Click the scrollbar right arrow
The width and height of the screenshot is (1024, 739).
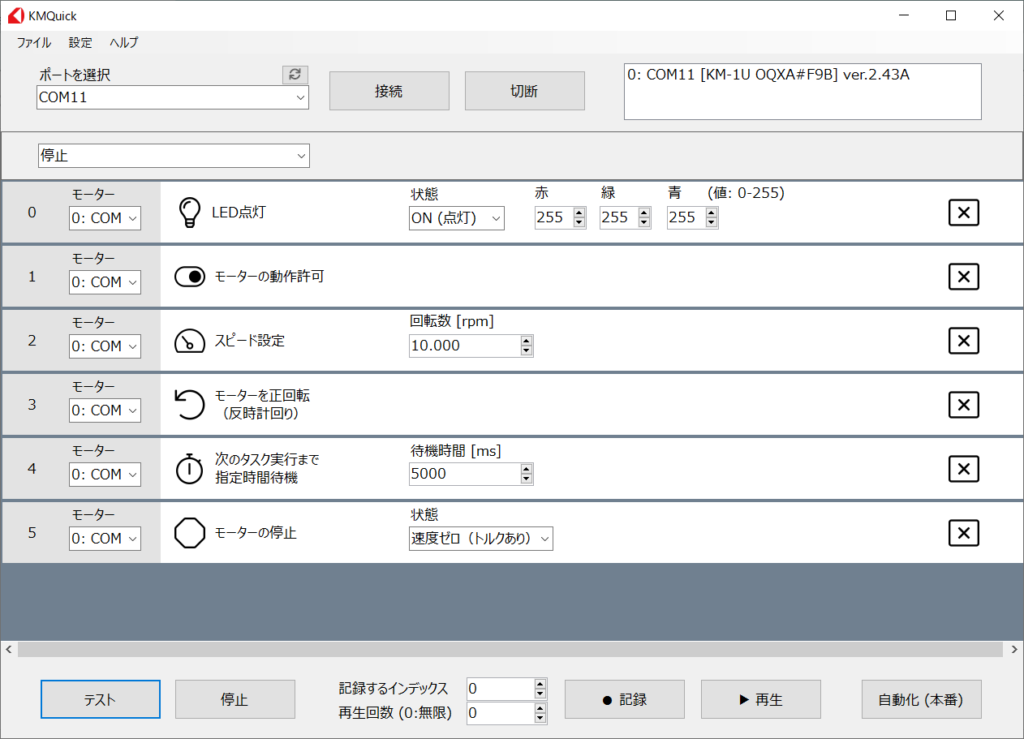(1014, 649)
